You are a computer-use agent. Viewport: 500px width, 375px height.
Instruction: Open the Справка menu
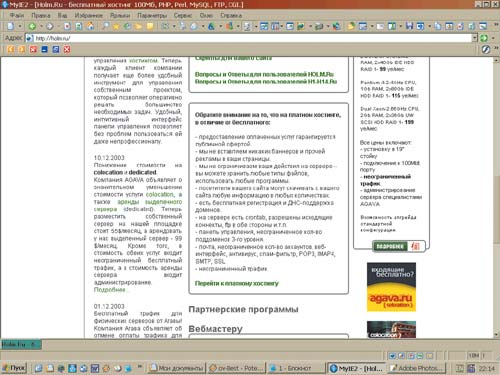(x=231, y=15)
